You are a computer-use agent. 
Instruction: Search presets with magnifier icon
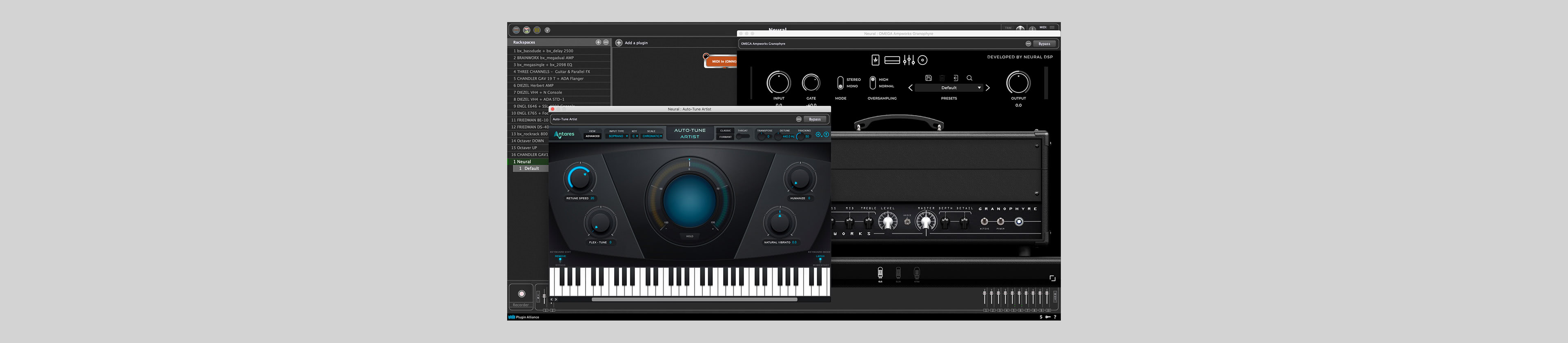coord(970,78)
